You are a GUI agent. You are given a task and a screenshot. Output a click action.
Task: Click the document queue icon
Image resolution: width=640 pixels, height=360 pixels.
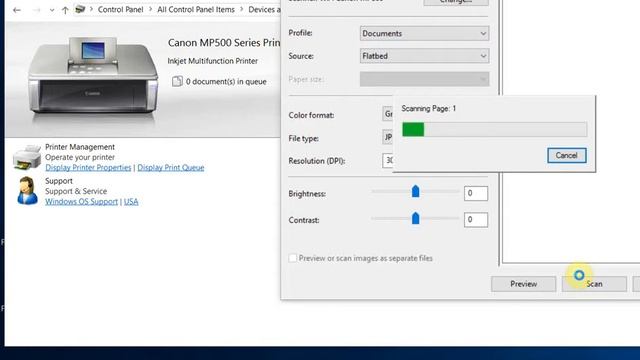click(177, 81)
